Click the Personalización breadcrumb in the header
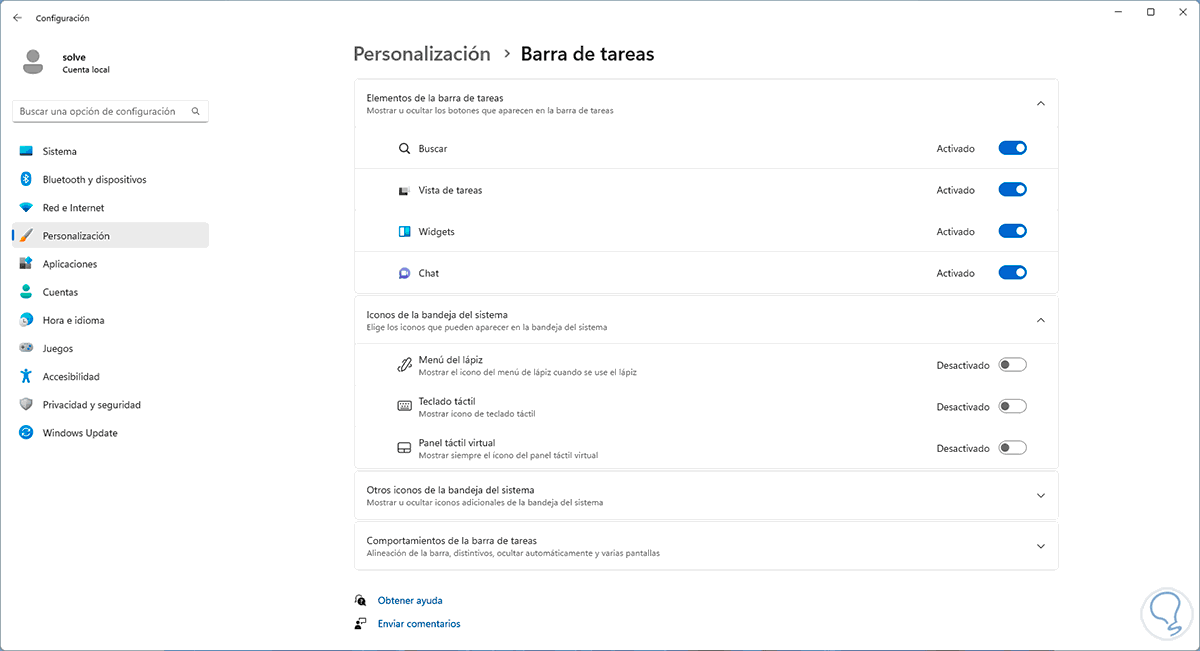Image resolution: width=1200 pixels, height=651 pixels. [x=422, y=54]
